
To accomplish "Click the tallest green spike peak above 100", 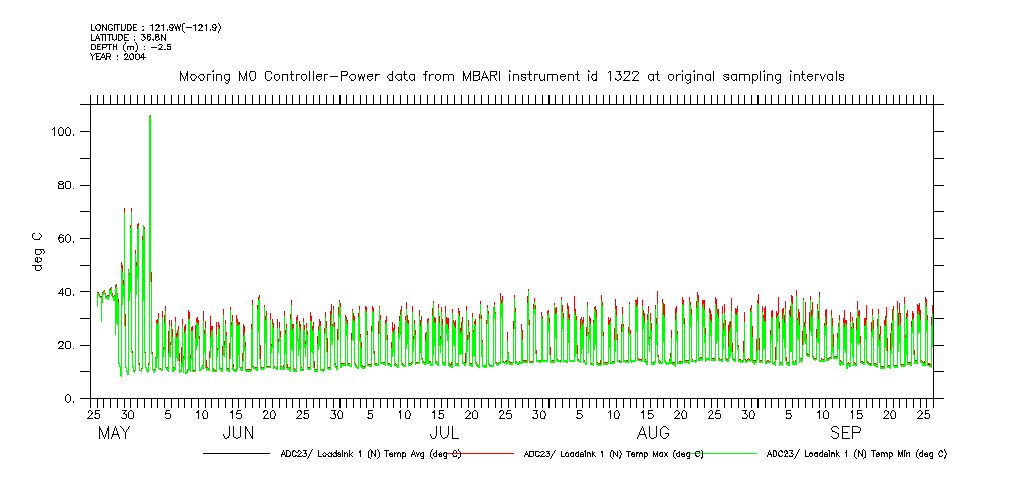I will pos(150,117).
